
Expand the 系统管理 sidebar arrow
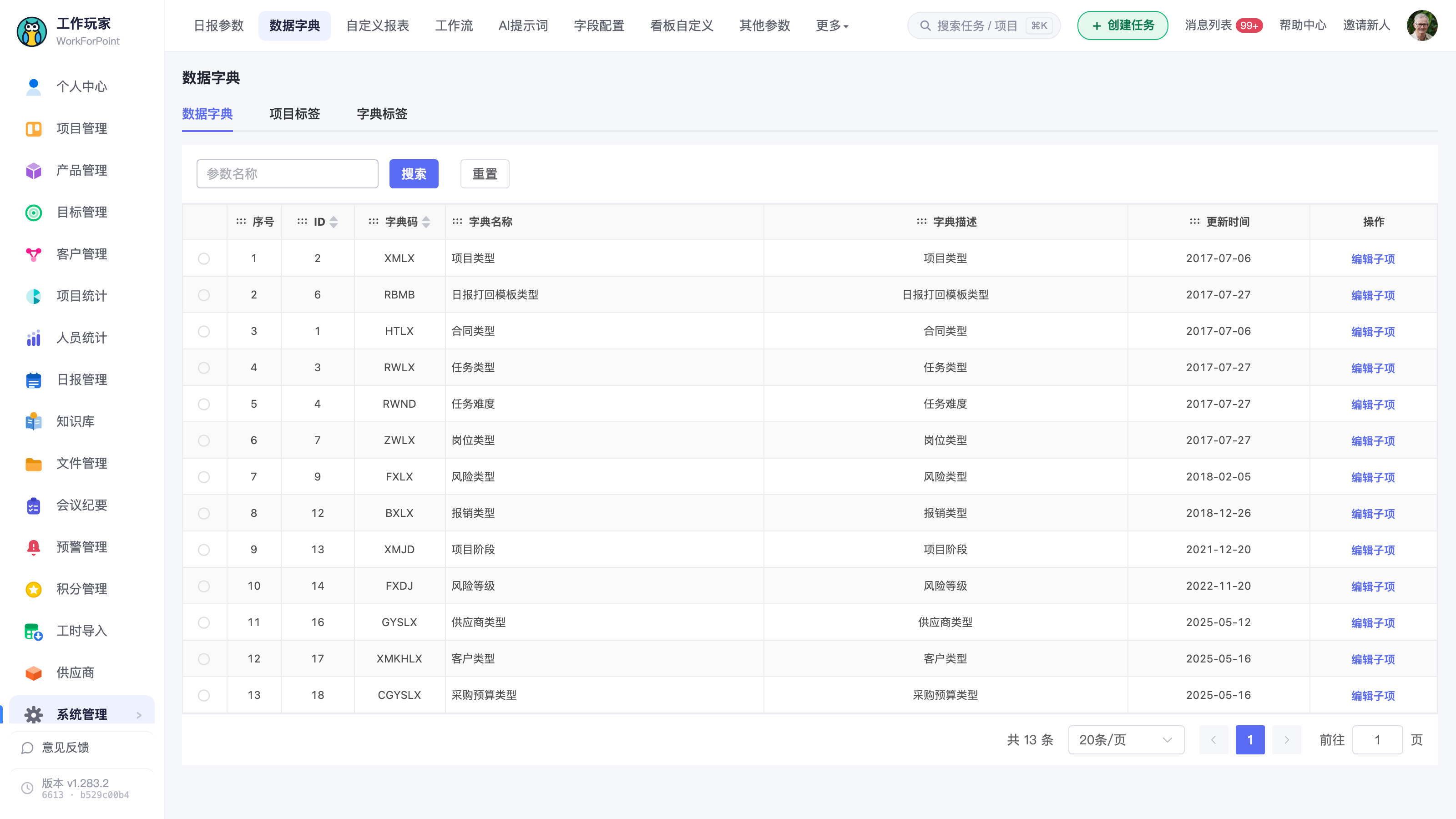(139, 715)
